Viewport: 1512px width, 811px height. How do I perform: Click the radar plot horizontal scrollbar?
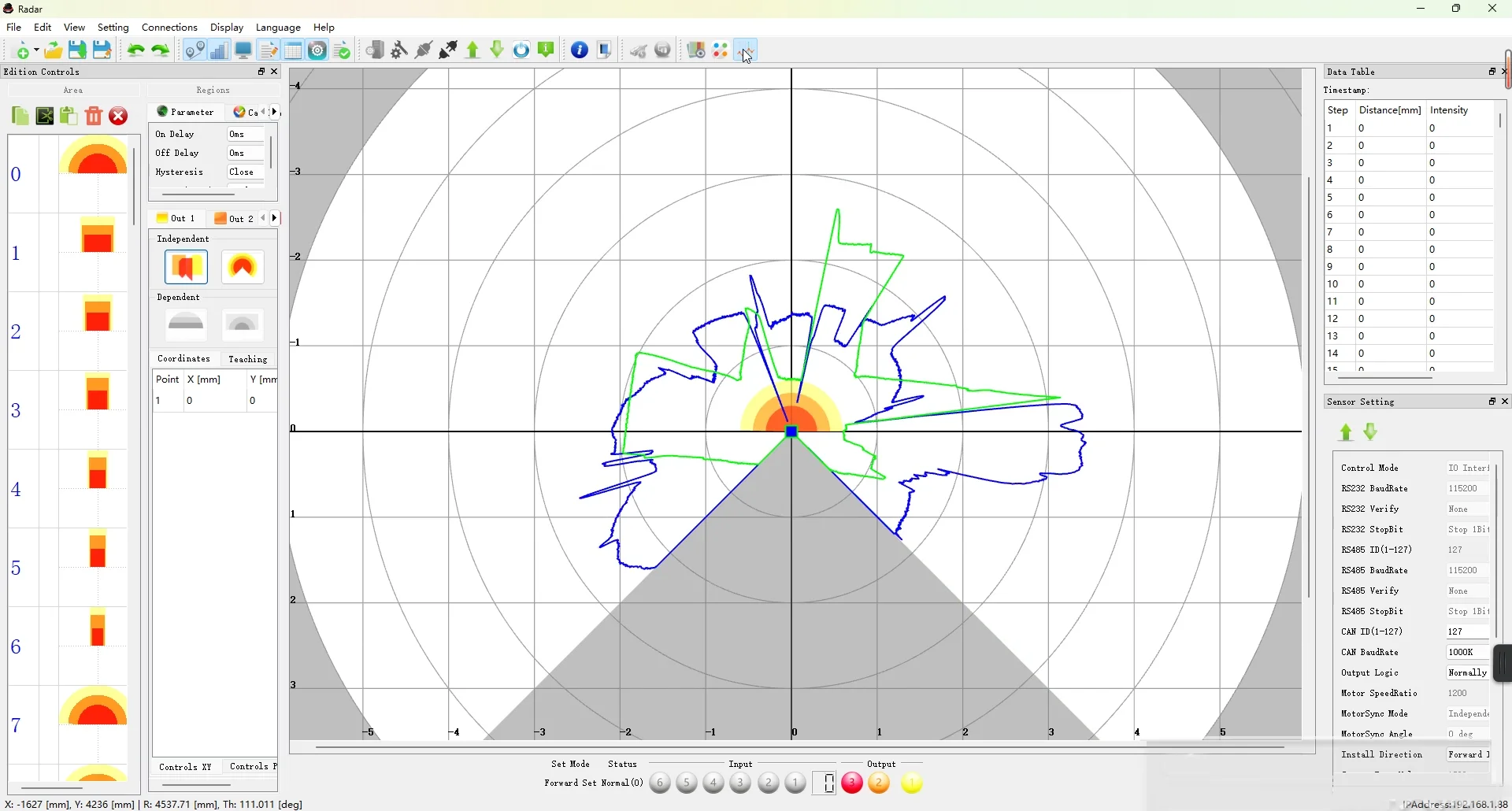(x=799, y=746)
